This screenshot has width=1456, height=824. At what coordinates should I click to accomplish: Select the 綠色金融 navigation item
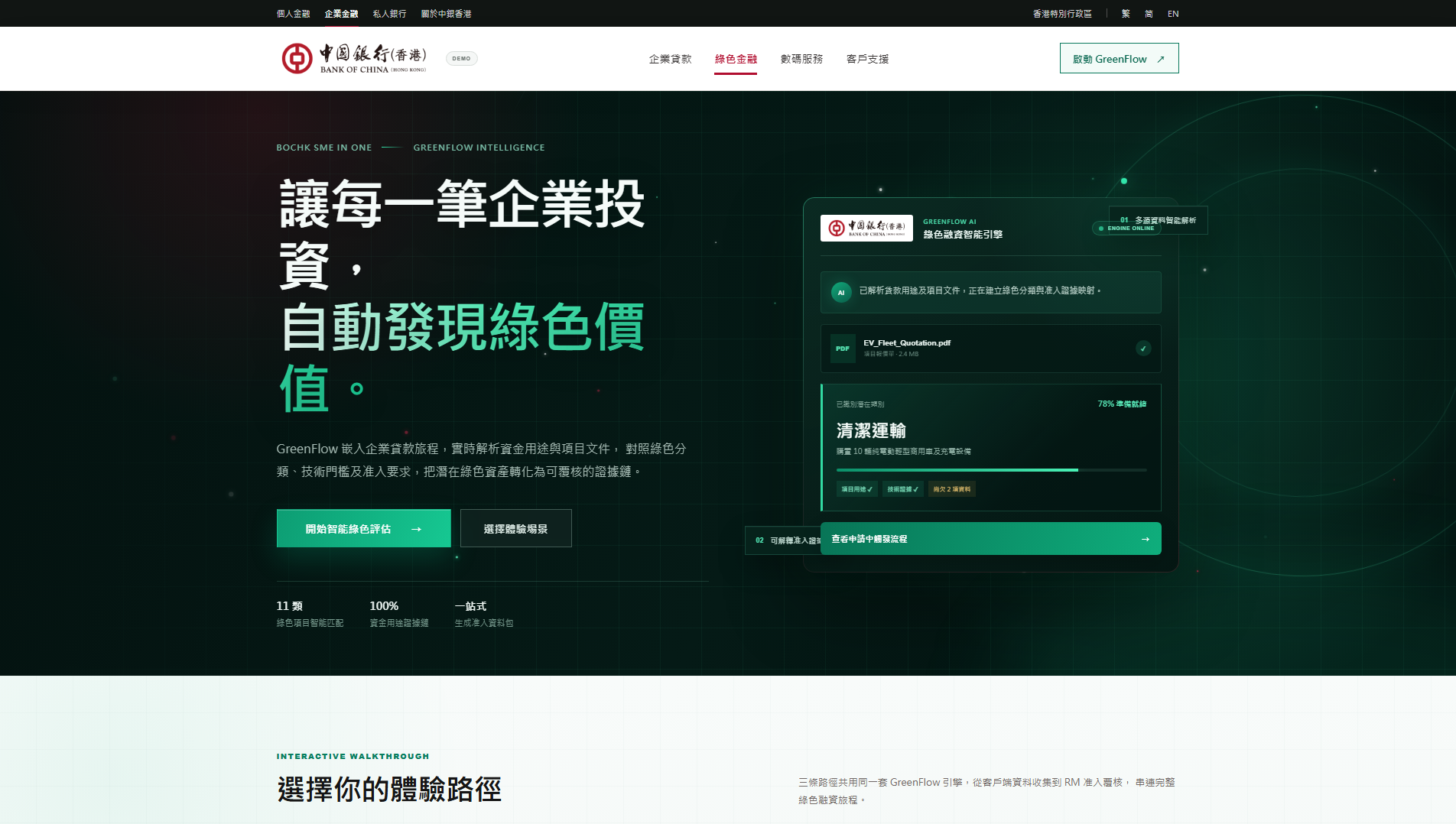click(x=736, y=59)
